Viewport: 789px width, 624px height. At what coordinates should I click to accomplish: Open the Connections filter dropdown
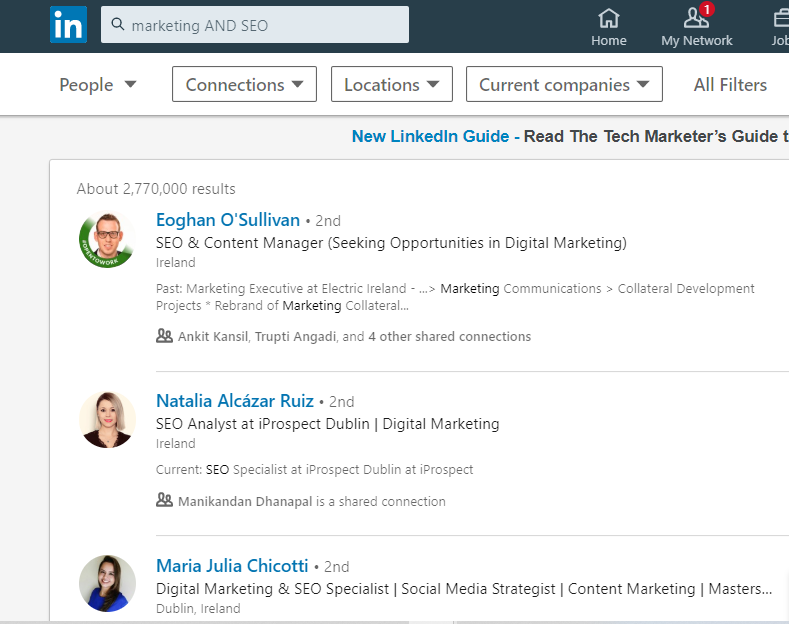[244, 85]
